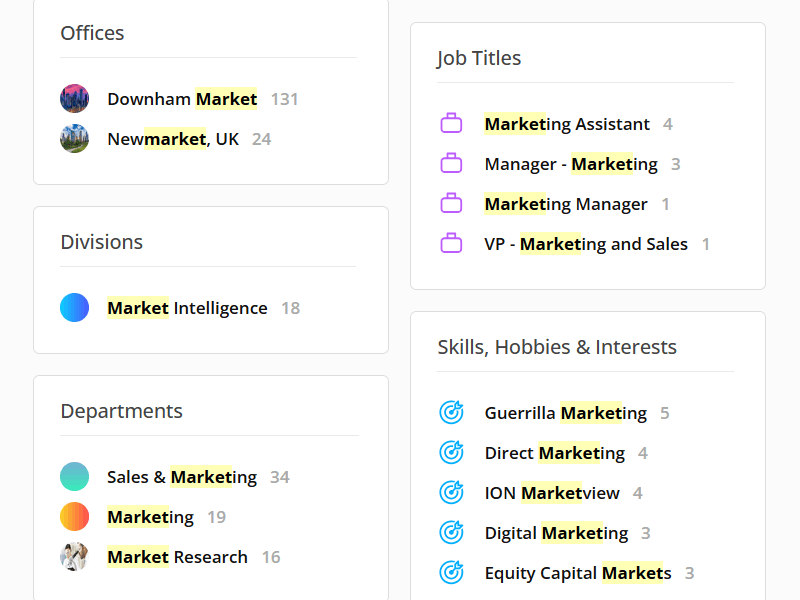Screen dimensions: 800x600
Task: Click the briefcase icon beside Manager - Marketing
Action: [451, 163]
